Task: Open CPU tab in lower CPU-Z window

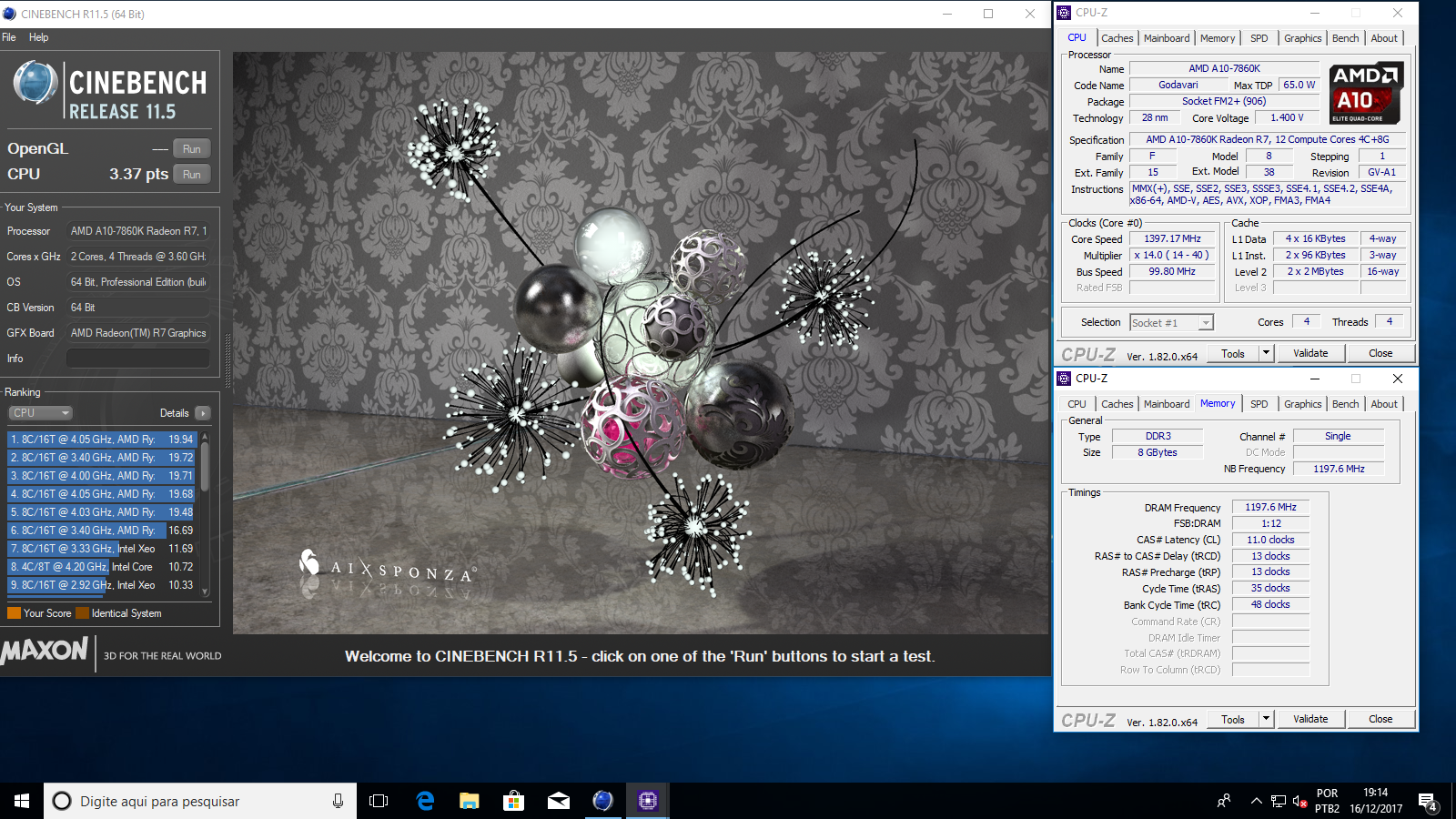Action: click(x=1077, y=404)
